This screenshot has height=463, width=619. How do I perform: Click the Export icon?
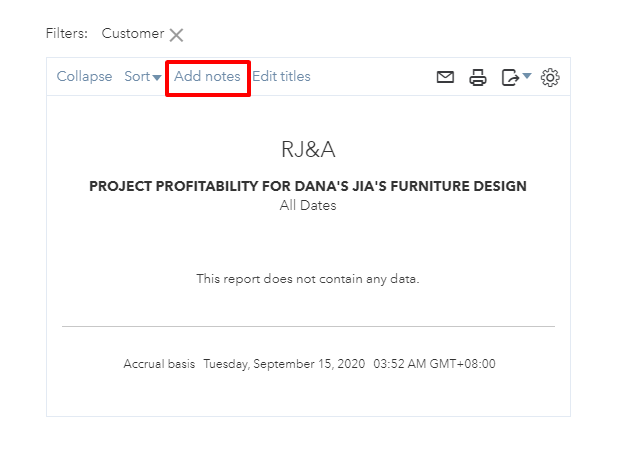[510, 77]
